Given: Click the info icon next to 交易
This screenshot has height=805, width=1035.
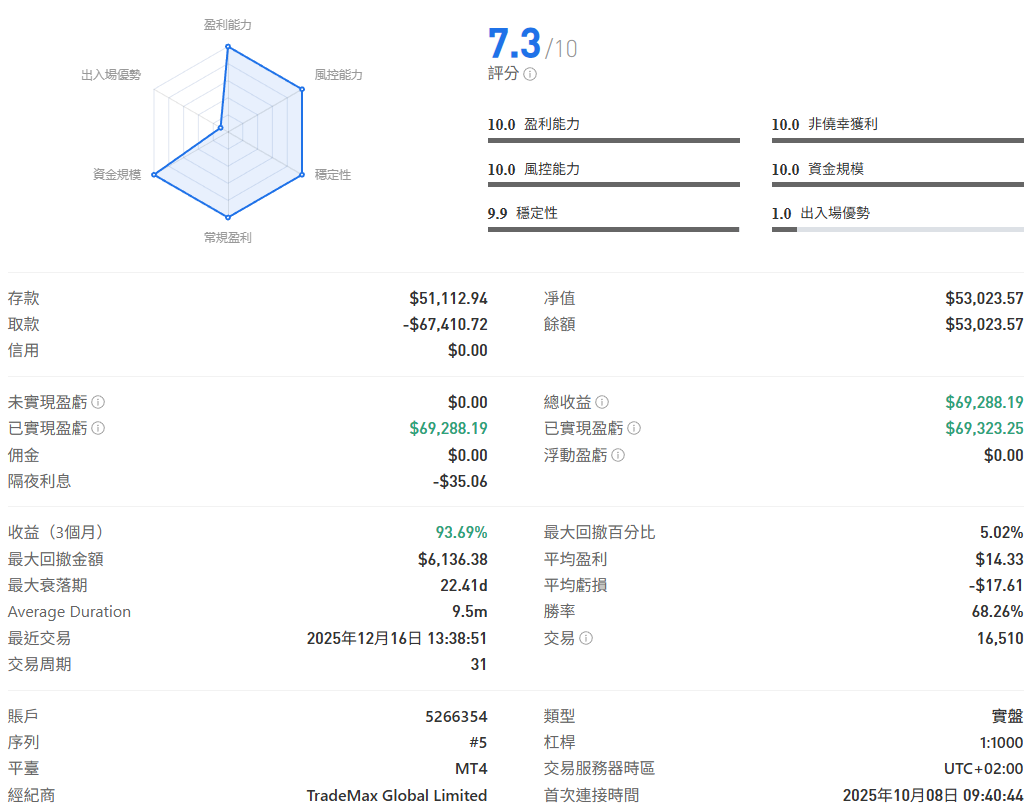Looking at the screenshot, I should point(586,638).
